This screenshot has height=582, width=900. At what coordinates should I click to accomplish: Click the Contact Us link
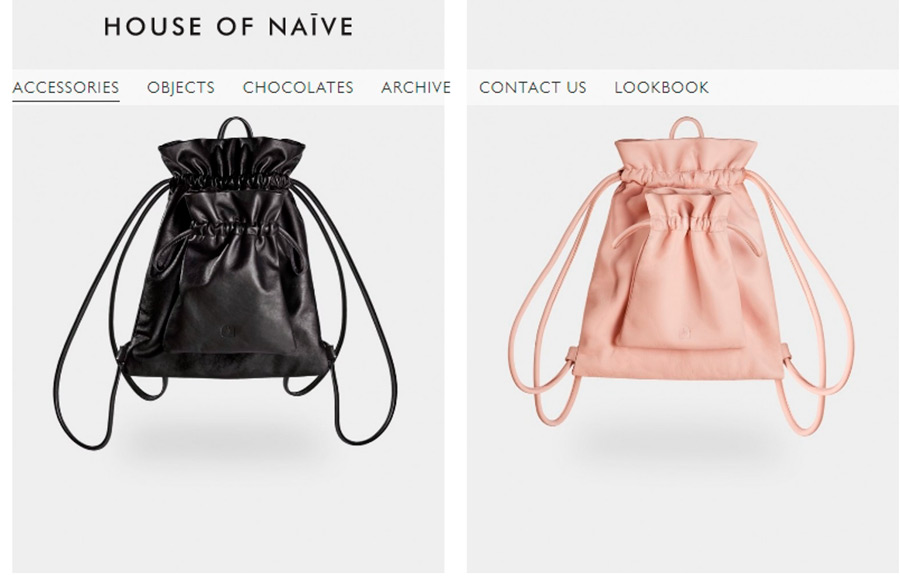[533, 87]
